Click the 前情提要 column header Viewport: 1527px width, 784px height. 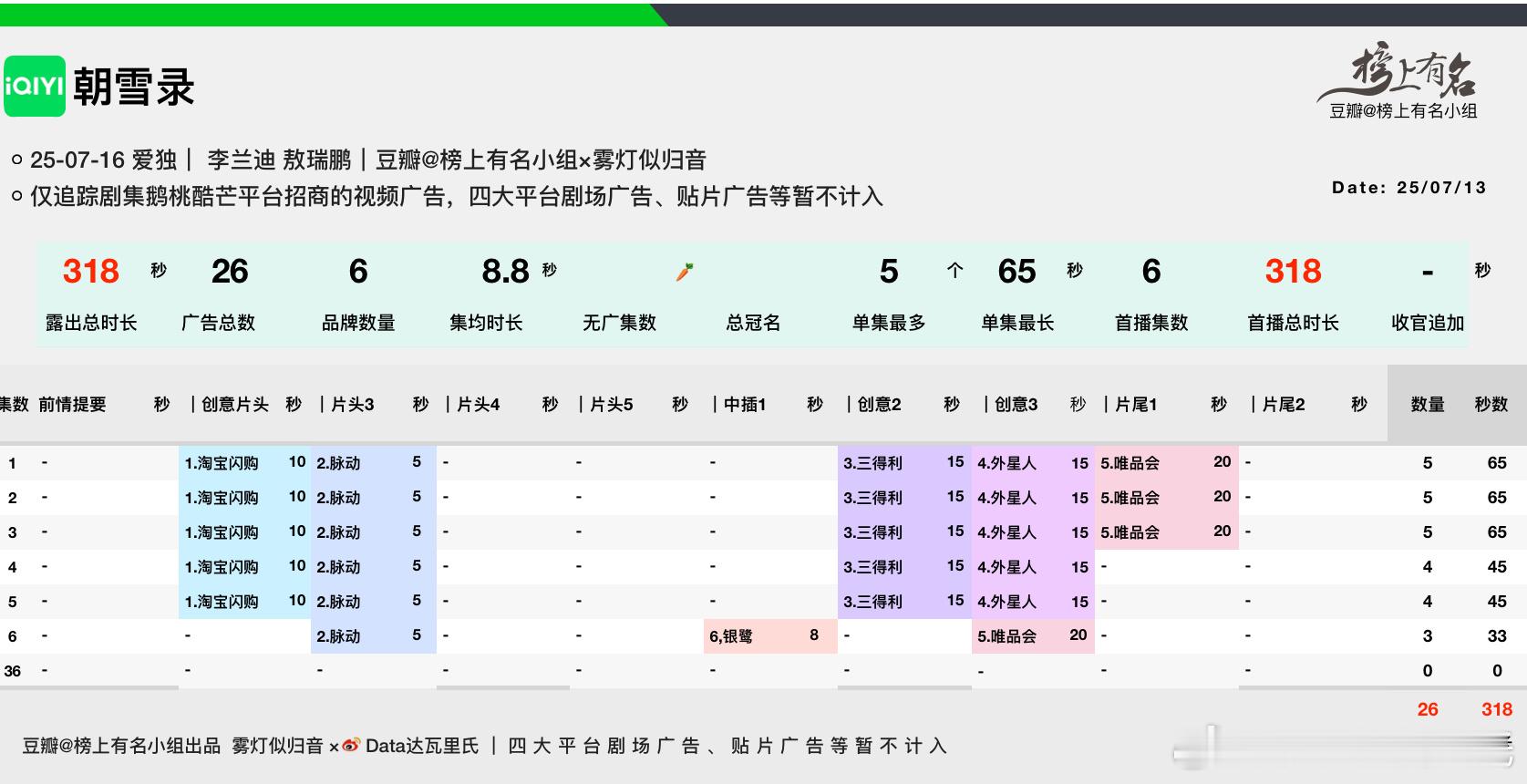pos(72,404)
